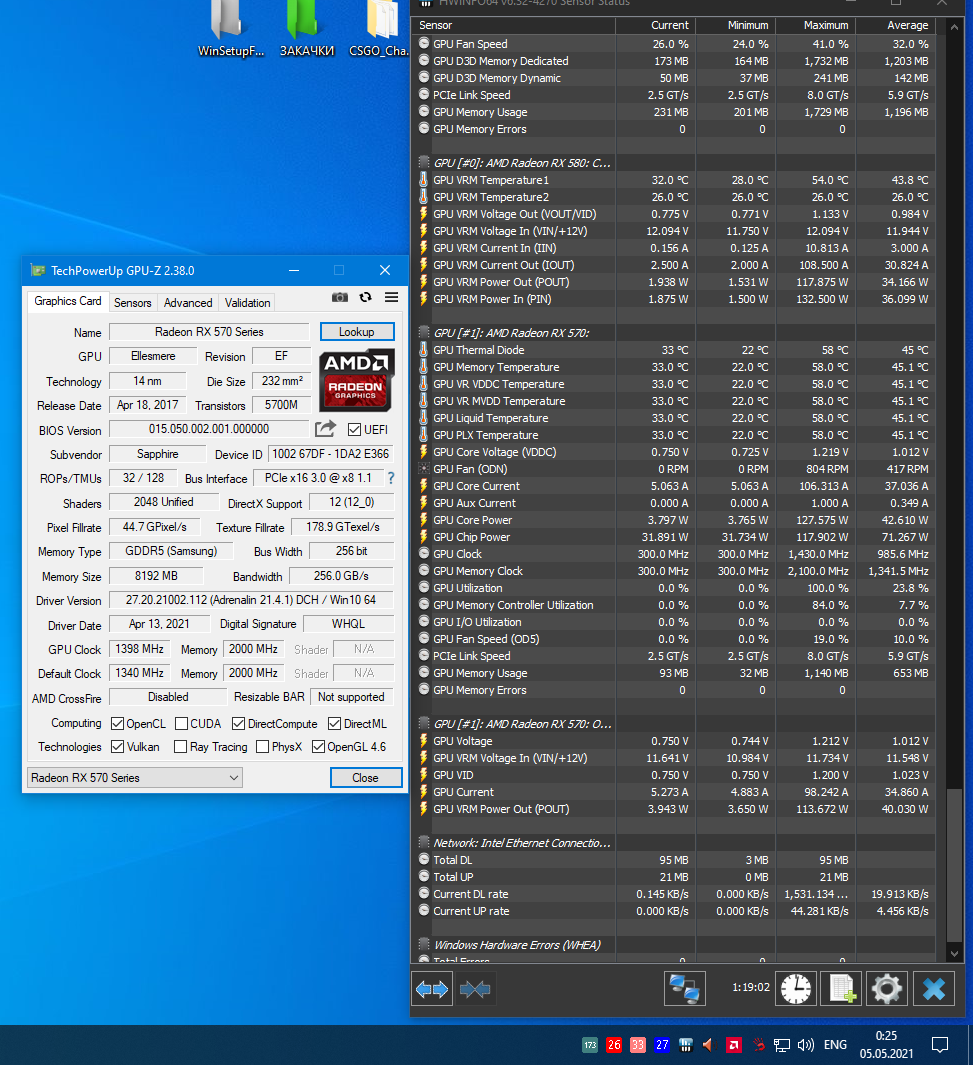Click HWiNFO scrollbar down arrow
This screenshot has height=1065, width=973.
coord(955,953)
